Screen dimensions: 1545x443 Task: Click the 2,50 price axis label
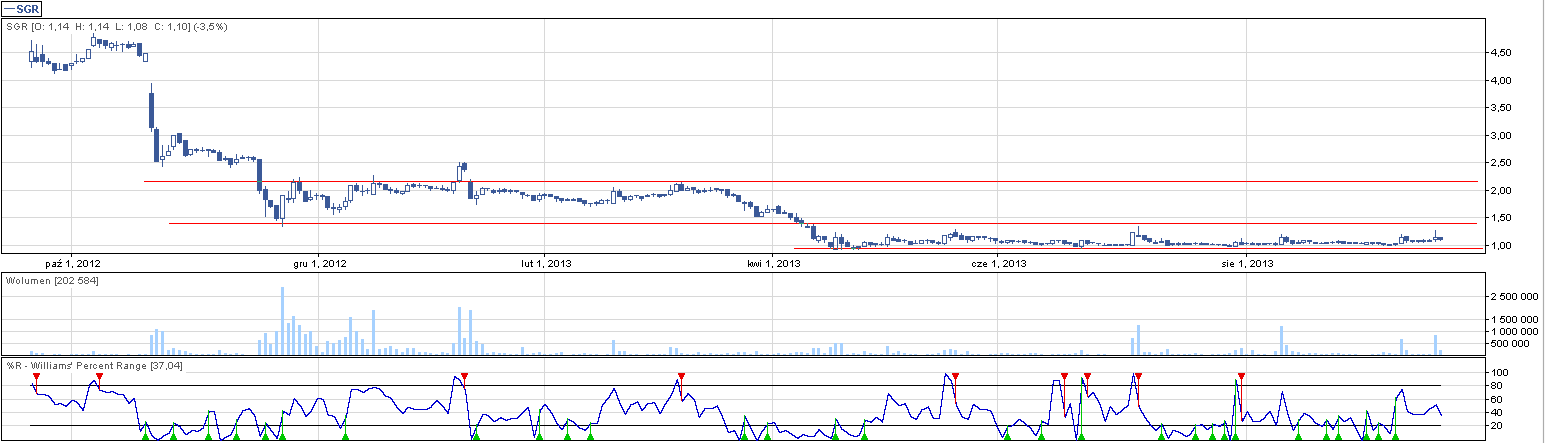(x=1501, y=163)
